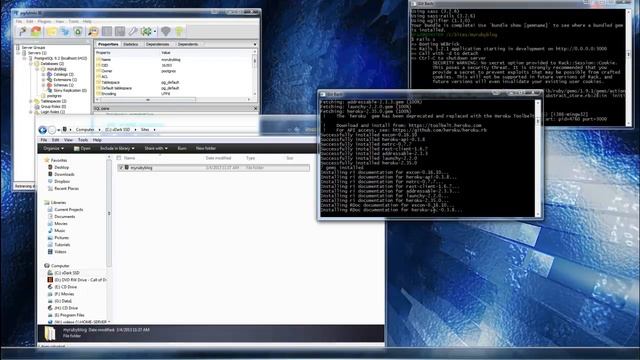Expand the Schemas (1) tree node
Screen dimensions: 640x360
(x=43, y=85)
